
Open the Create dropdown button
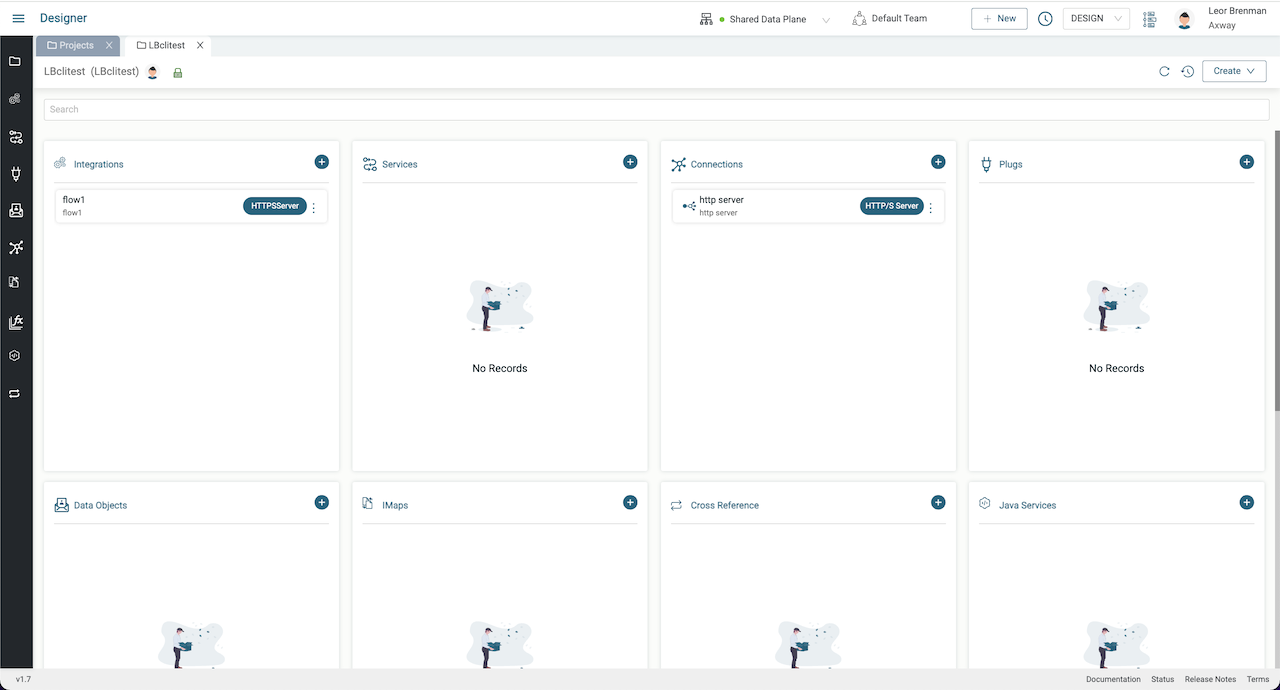[1234, 71]
